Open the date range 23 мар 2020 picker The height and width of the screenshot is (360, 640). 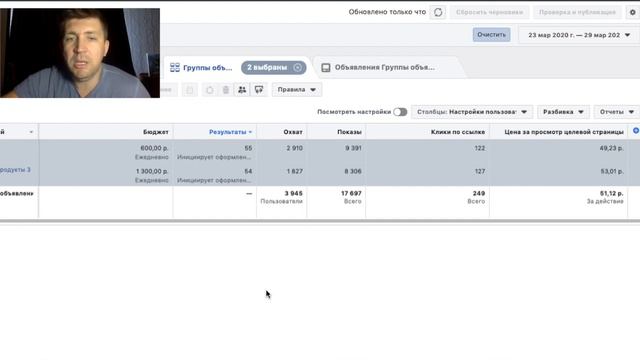click(579, 35)
